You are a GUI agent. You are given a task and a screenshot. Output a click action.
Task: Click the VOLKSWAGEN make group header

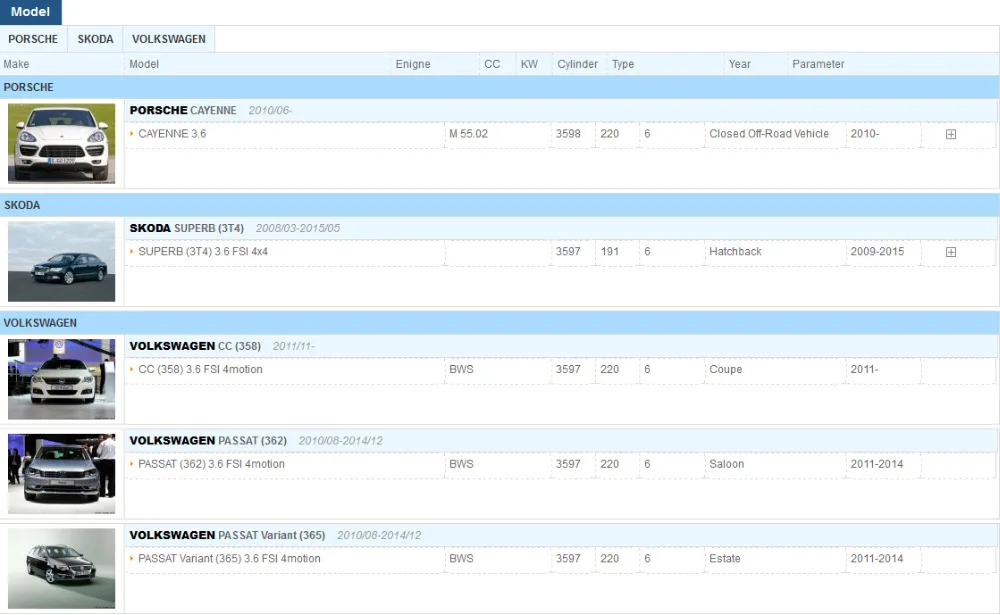(500, 323)
